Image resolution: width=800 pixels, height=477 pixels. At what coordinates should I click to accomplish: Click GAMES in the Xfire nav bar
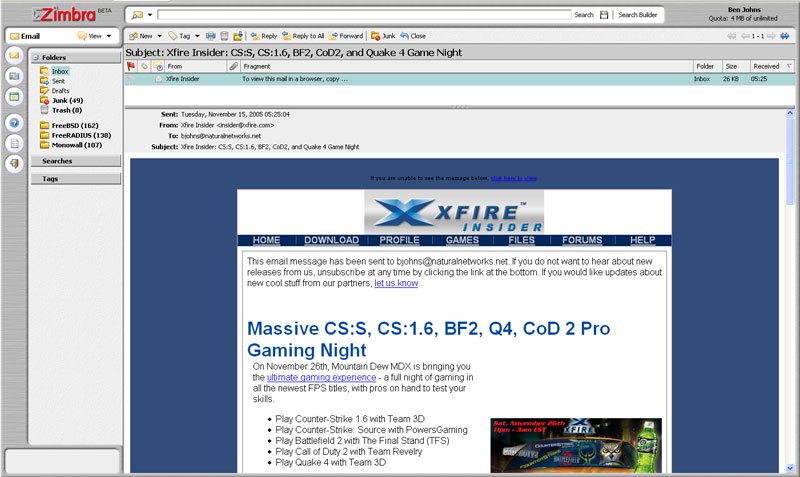(x=462, y=240)
